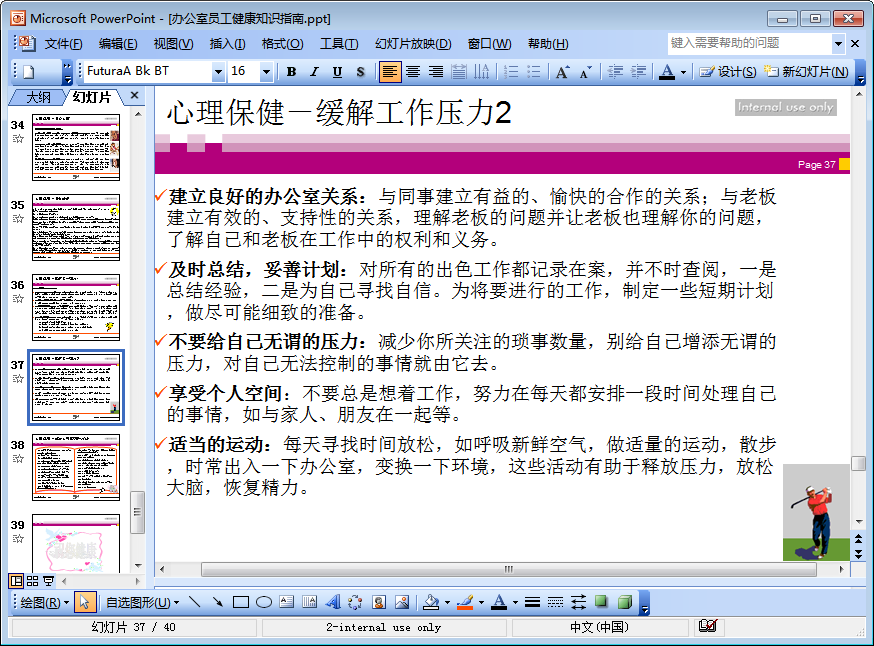The width and height of the screenshot is (874, 646).
Task: Open the help question dropdown arrow
Action: (x=838, y=43)
